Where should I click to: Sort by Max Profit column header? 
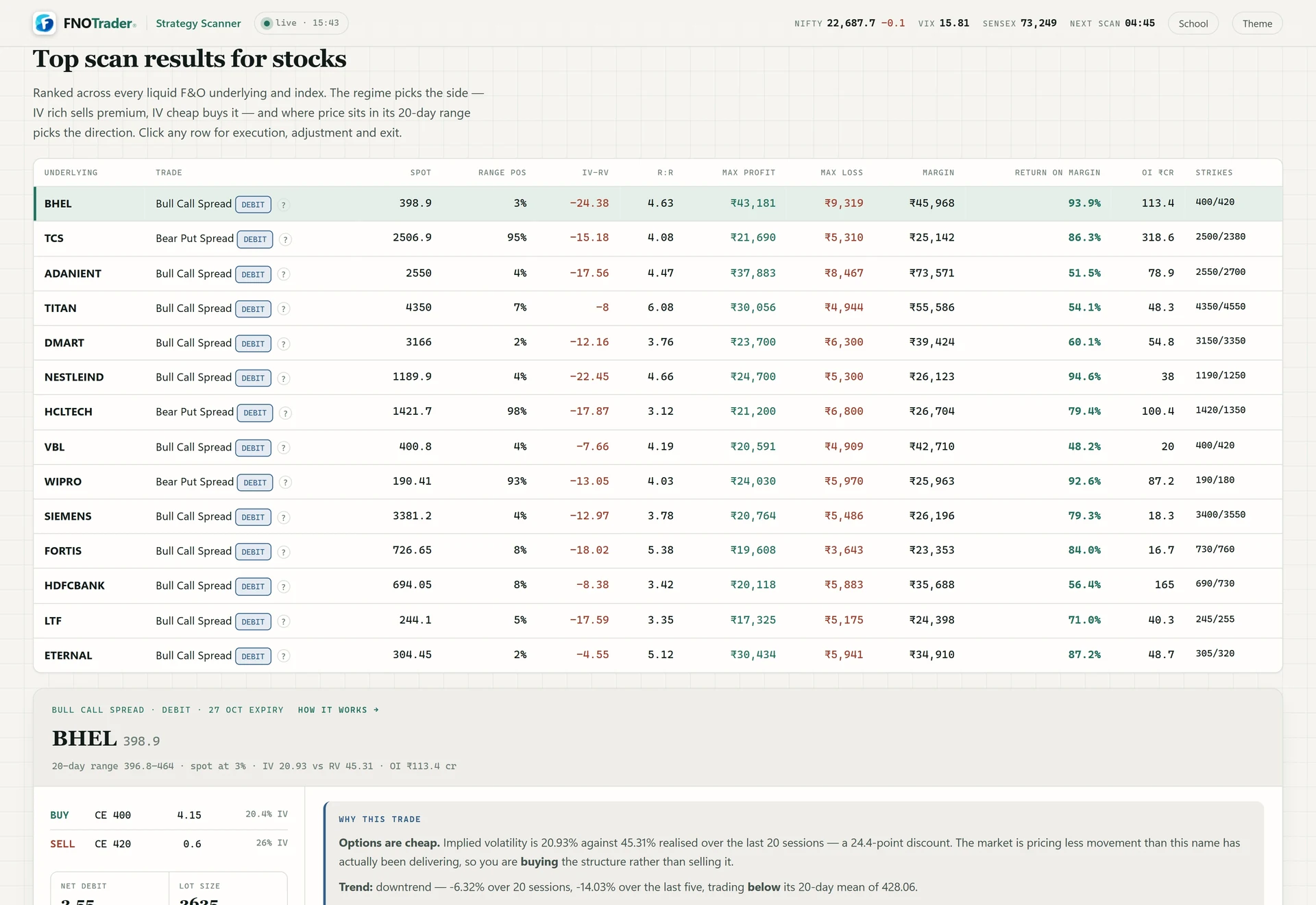point(748,173)
